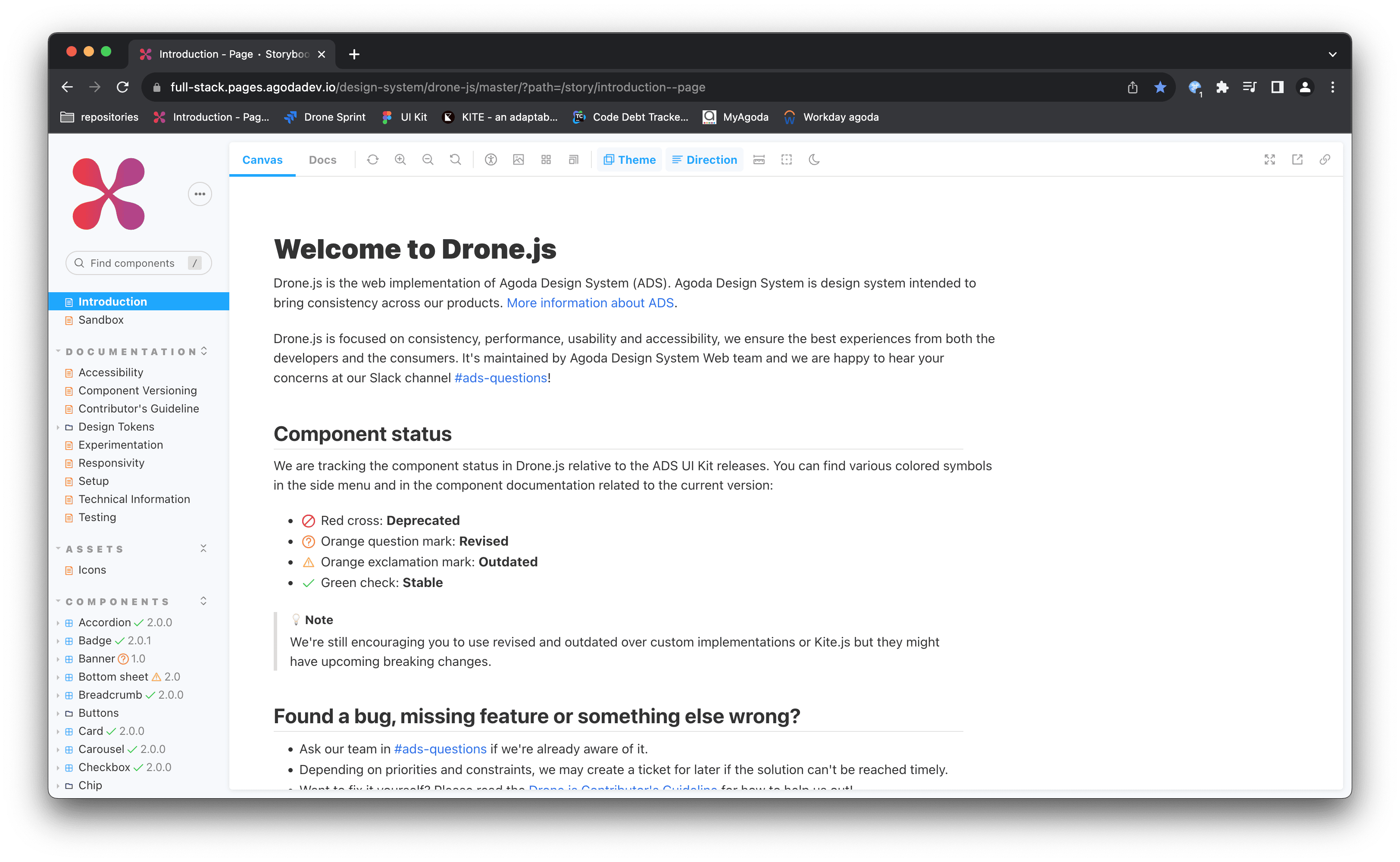The width and height of the screenshot is (1400, 862).
Task: Click the remount component icon in the toolbar
Action: [373, 159]
